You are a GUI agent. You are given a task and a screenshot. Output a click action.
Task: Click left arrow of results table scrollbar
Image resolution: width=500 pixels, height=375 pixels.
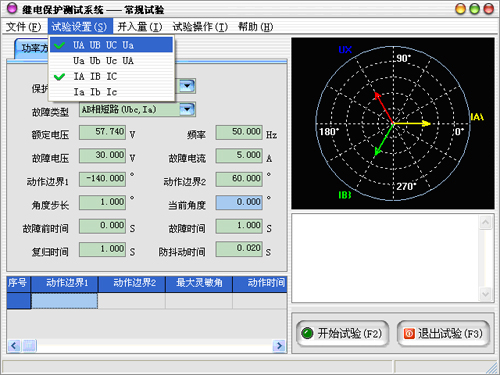click(x=14, y=346)
